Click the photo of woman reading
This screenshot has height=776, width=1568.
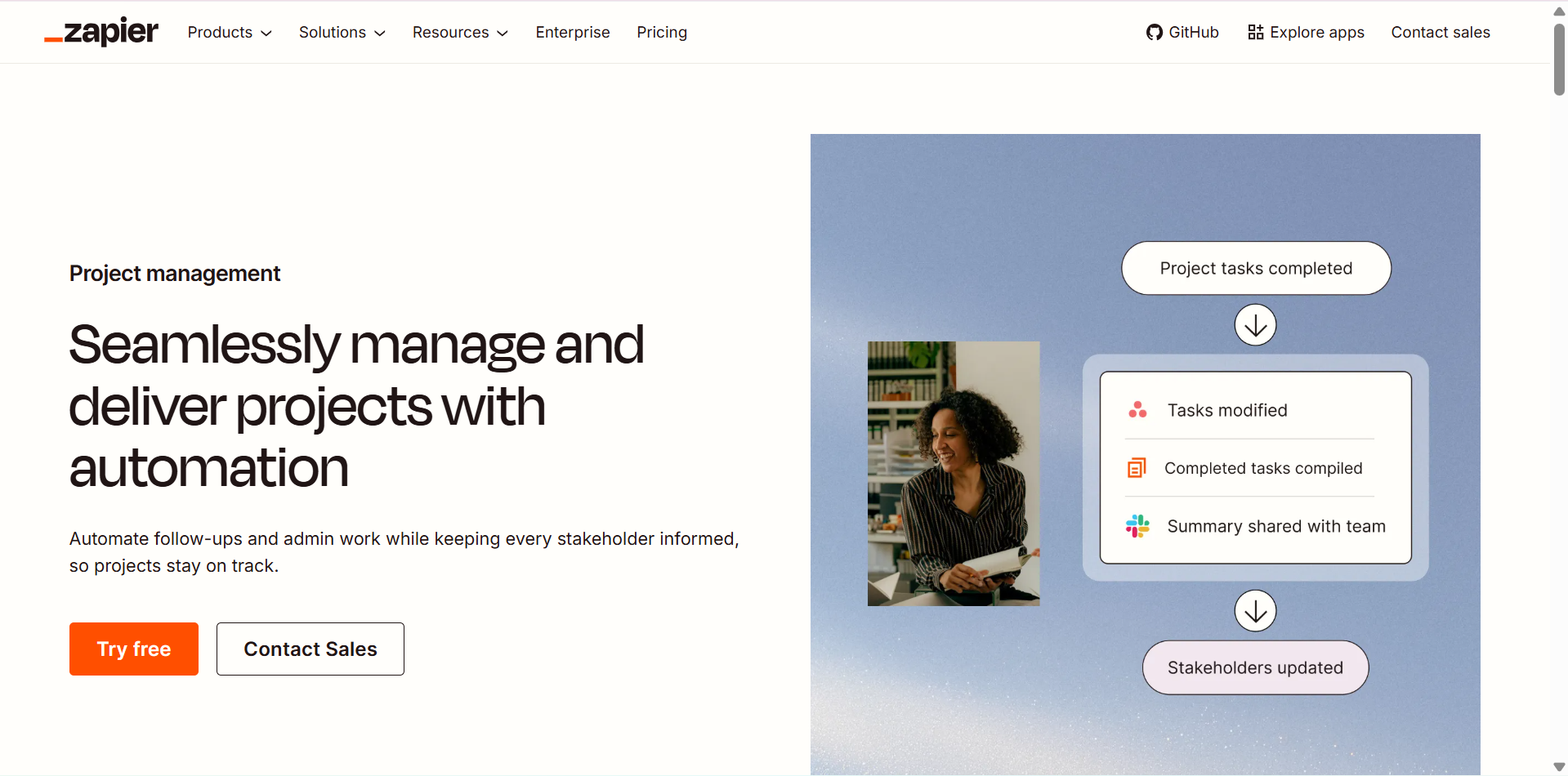point(954,474)
